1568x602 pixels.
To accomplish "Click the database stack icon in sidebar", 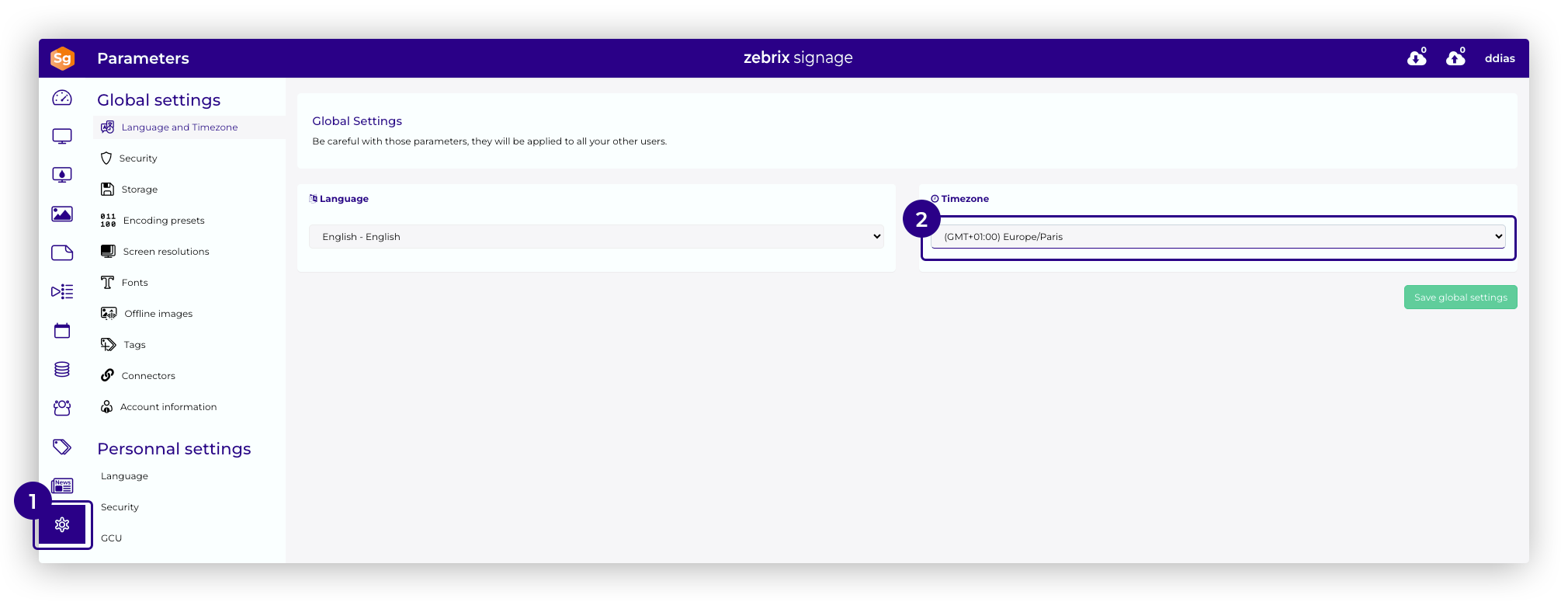I will tap(62, 370).
